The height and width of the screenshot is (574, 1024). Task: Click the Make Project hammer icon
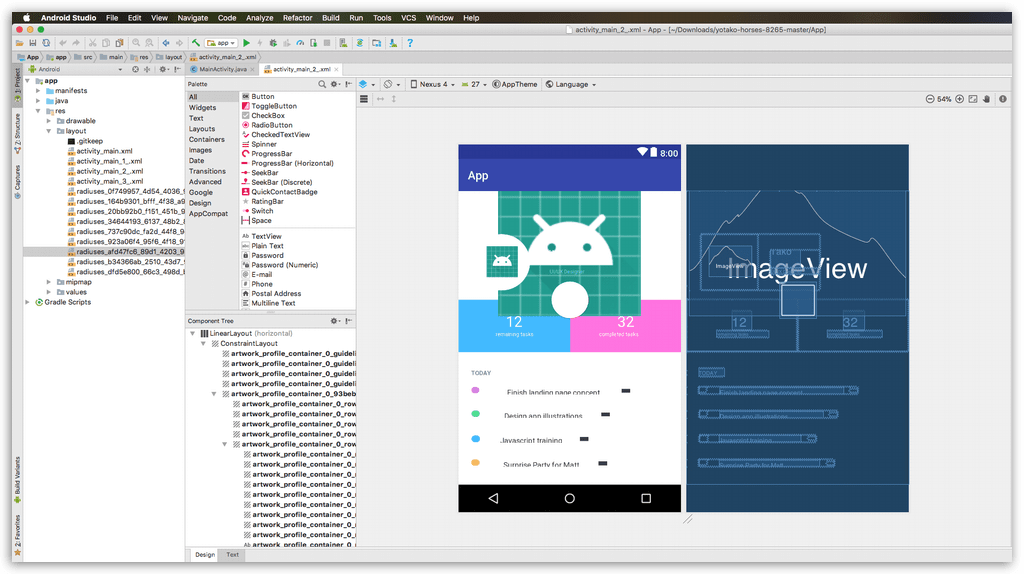tap(196, 43)
